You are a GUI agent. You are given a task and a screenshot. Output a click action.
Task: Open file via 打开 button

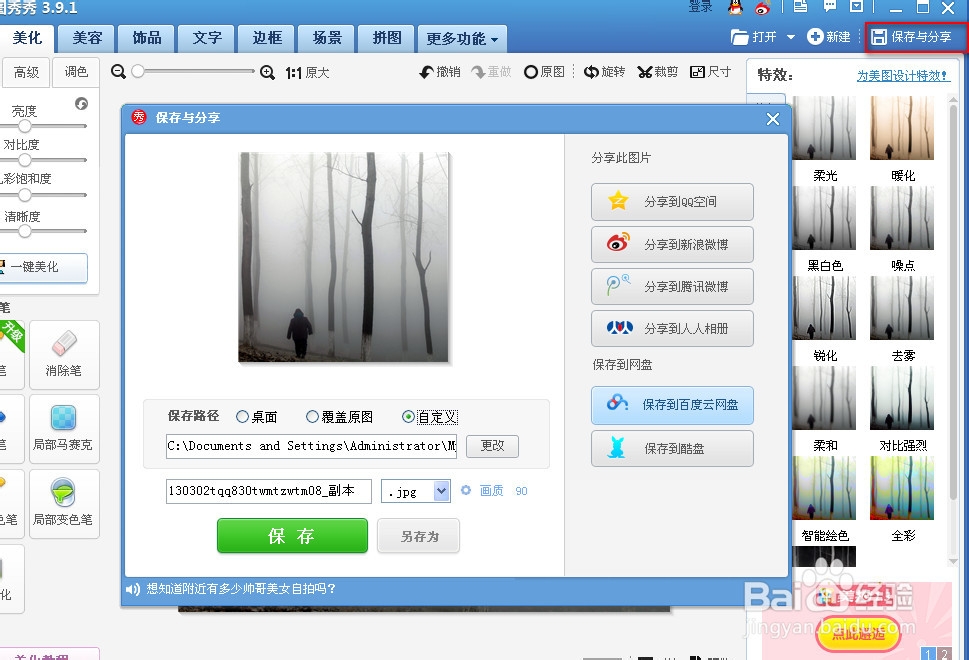click(753, 37)
